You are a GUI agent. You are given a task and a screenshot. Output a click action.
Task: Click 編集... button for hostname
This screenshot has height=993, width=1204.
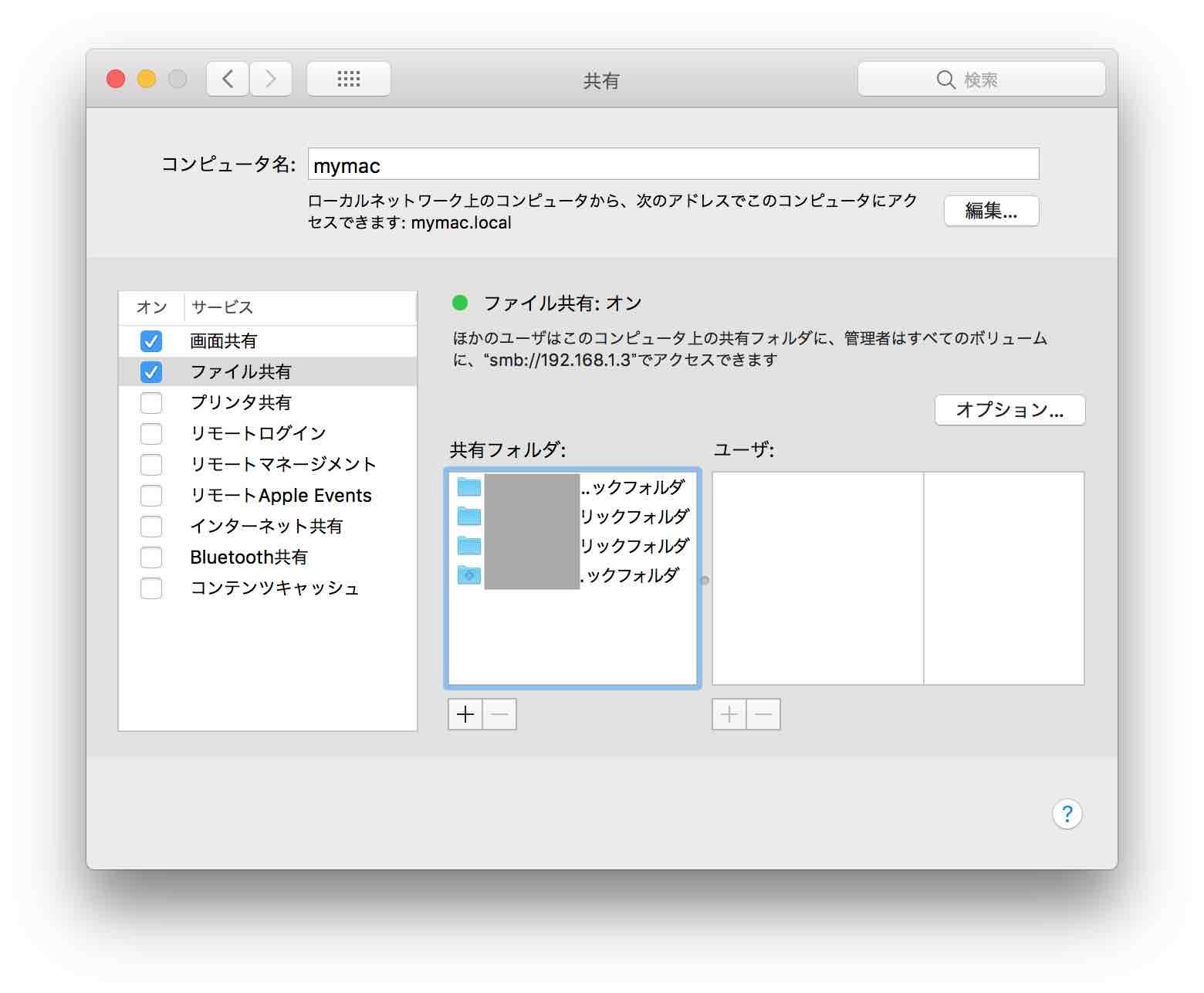991,211
